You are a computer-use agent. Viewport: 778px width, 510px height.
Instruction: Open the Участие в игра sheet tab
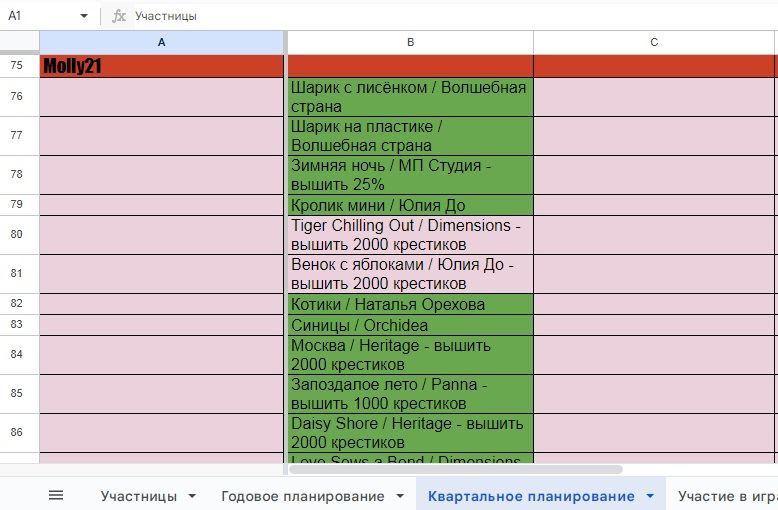point(726,496)
